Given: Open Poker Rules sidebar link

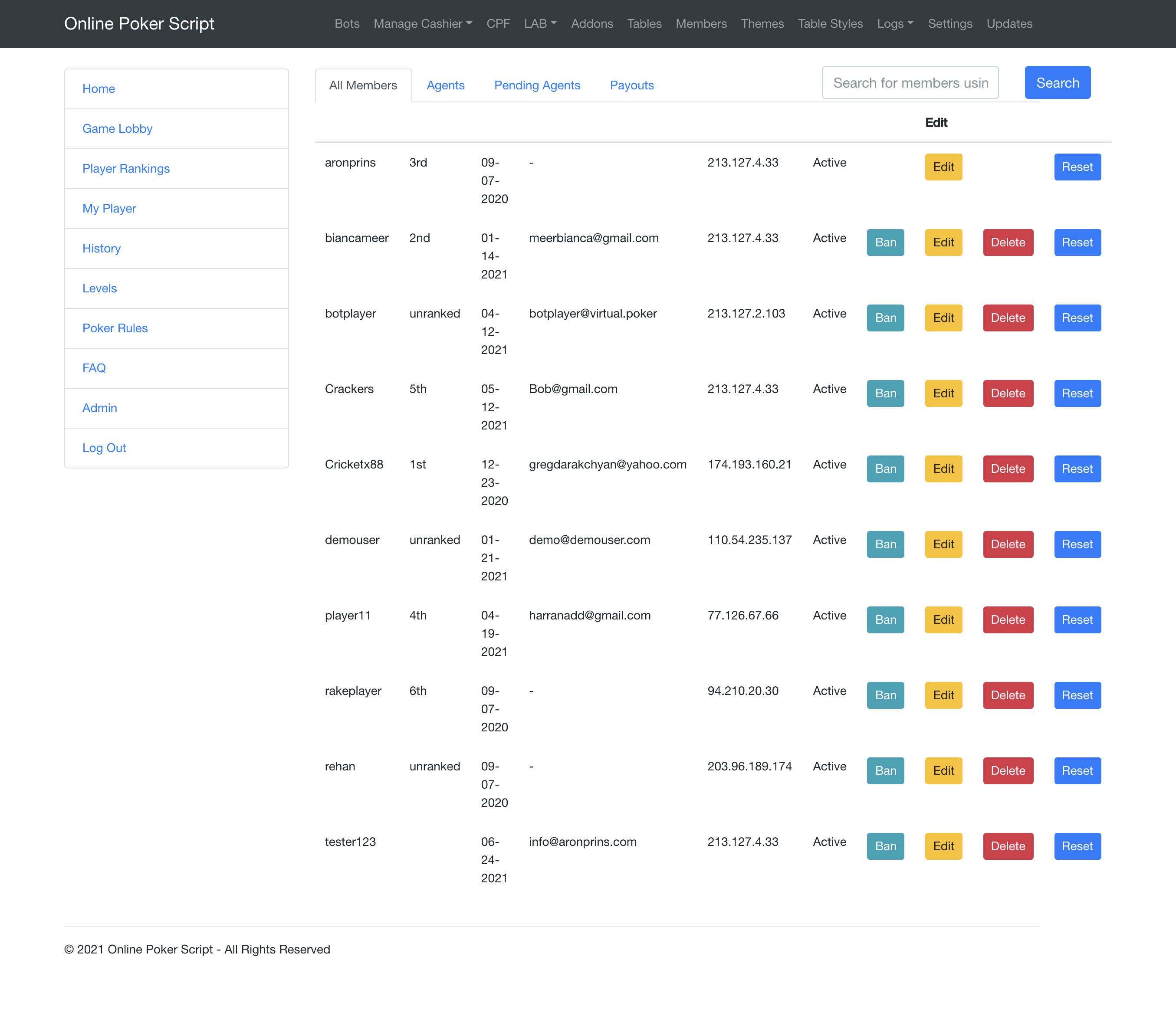Looking at the screenshot, I should point(115,328).
